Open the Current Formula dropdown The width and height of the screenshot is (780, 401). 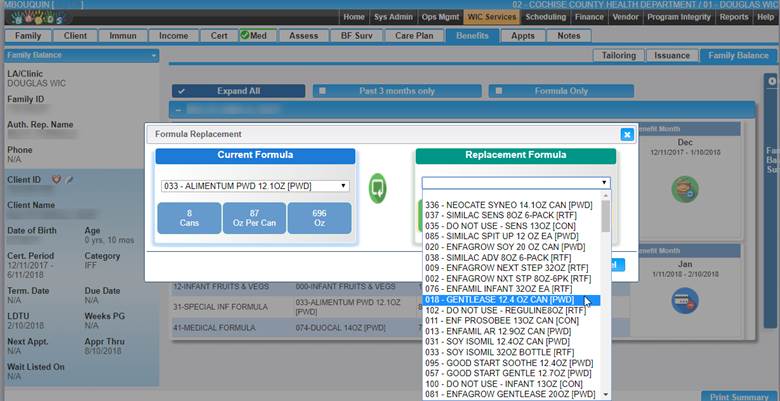tap(255, 186)
